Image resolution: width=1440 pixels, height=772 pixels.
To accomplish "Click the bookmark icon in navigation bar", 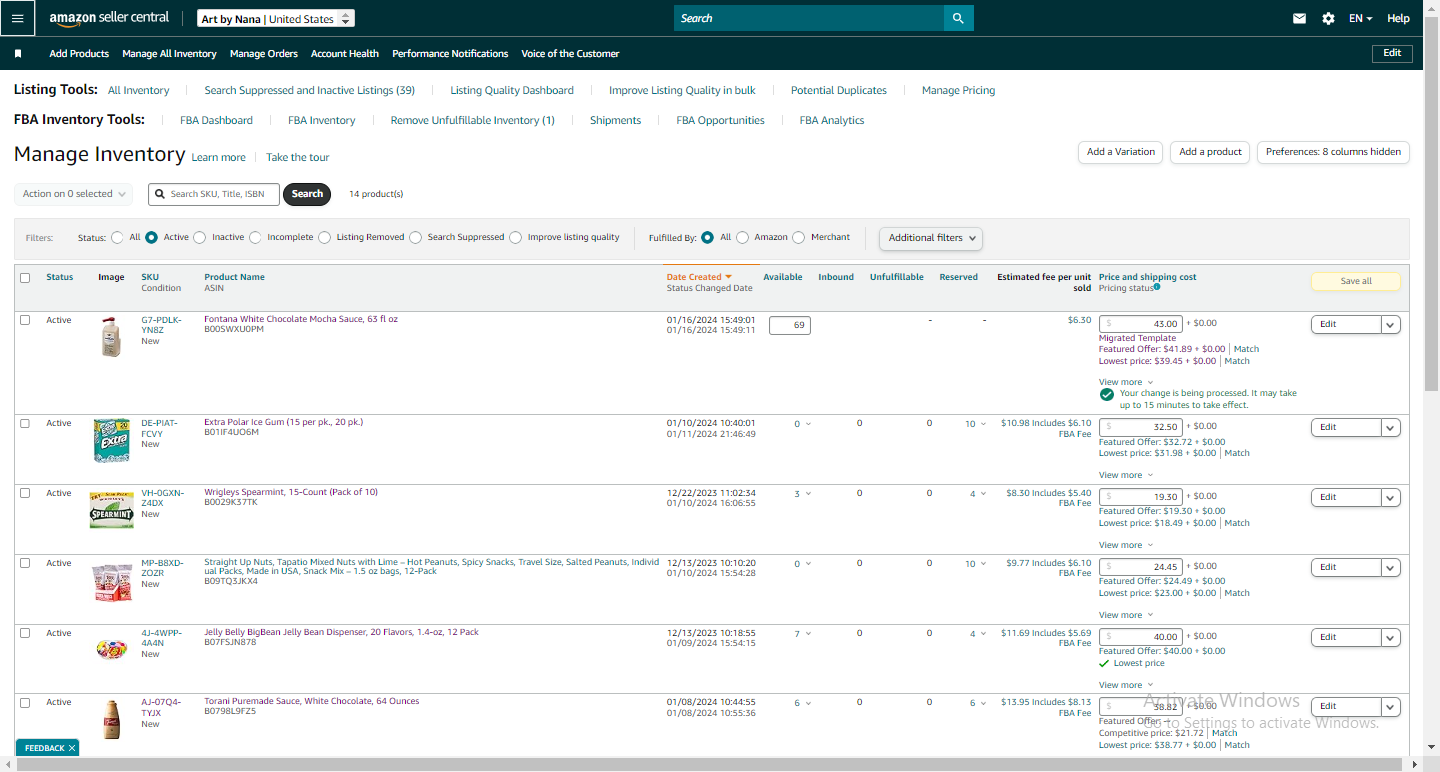I will click(18, 54).
